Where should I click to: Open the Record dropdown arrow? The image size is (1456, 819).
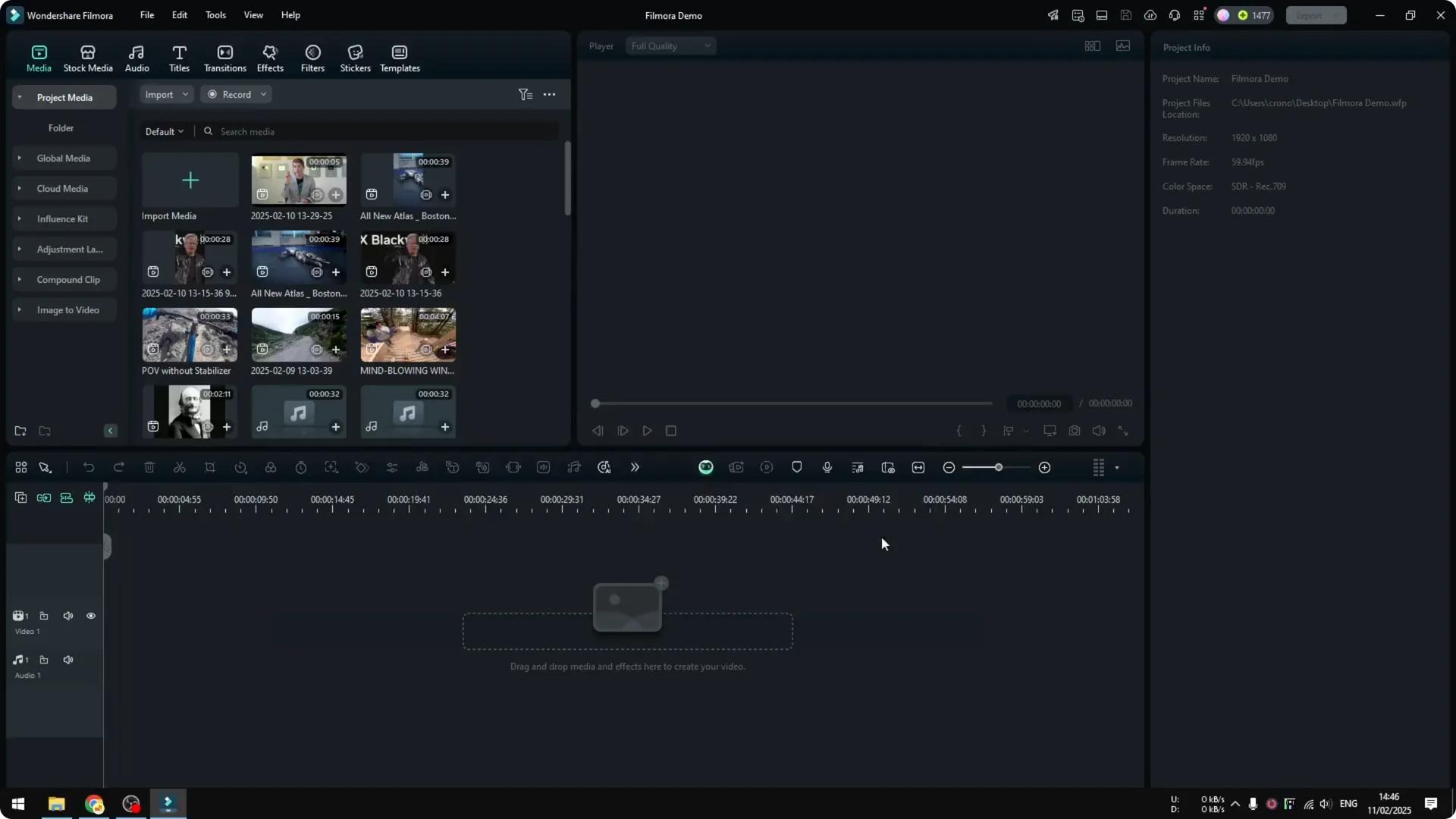point(263,94)
